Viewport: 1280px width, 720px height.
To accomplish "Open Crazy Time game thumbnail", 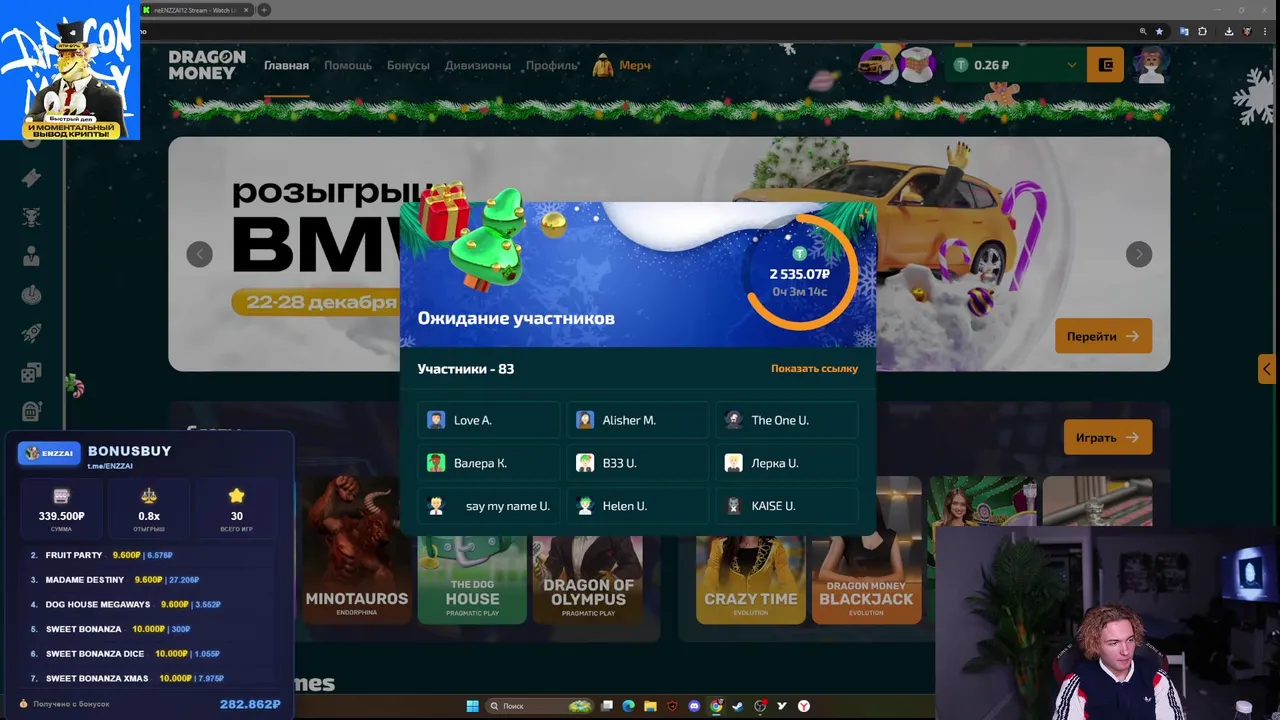I will point(751,580).
